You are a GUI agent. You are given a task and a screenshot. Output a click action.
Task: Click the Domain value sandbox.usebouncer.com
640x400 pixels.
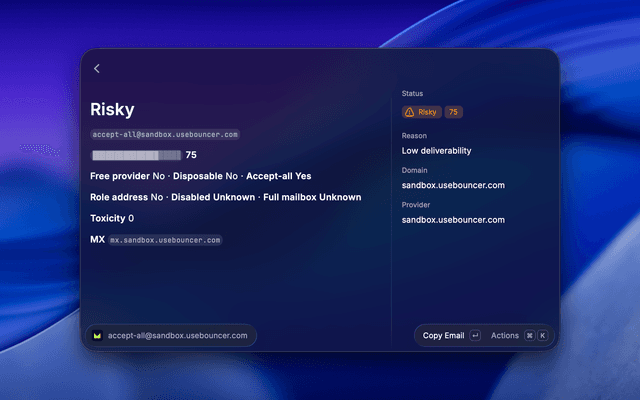453,185
